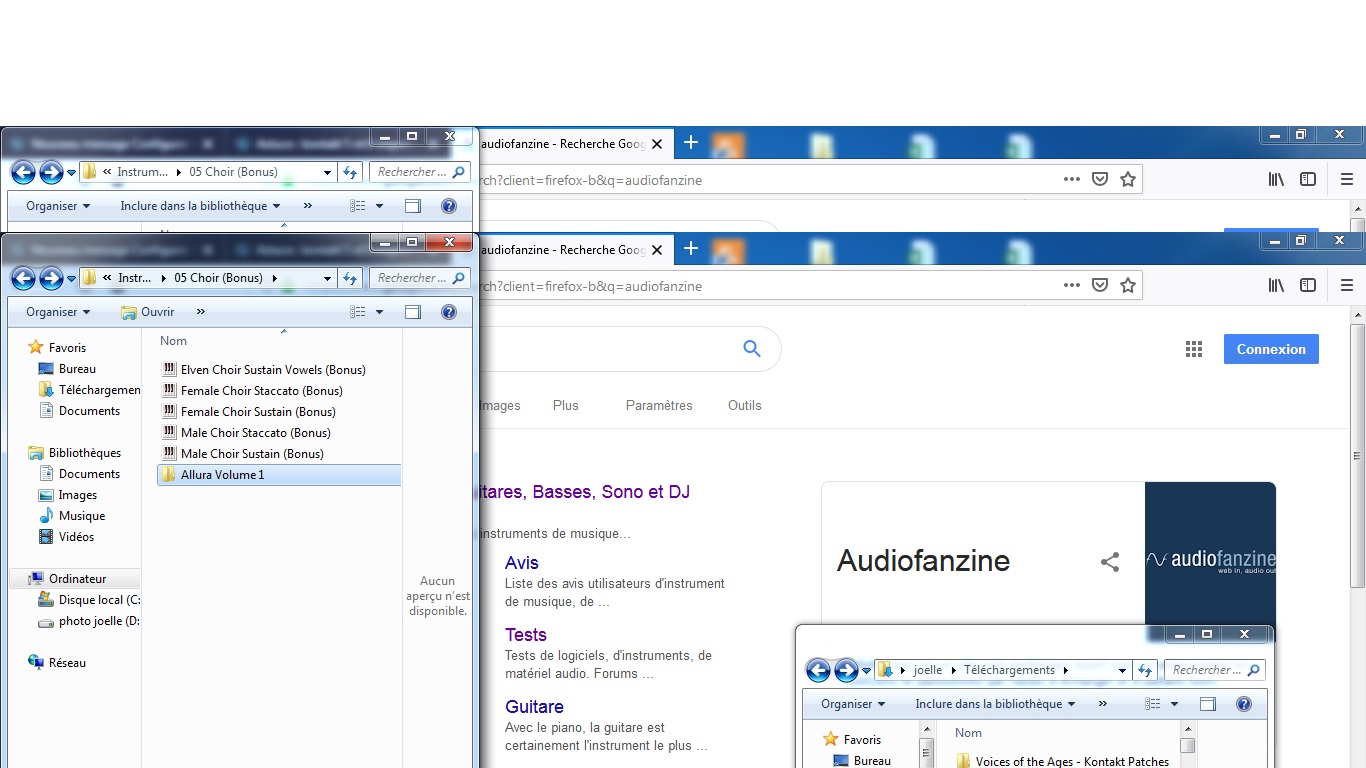
Task: Refresh the Téléchargements window address bar
Action: click(x=1145, y=670)
